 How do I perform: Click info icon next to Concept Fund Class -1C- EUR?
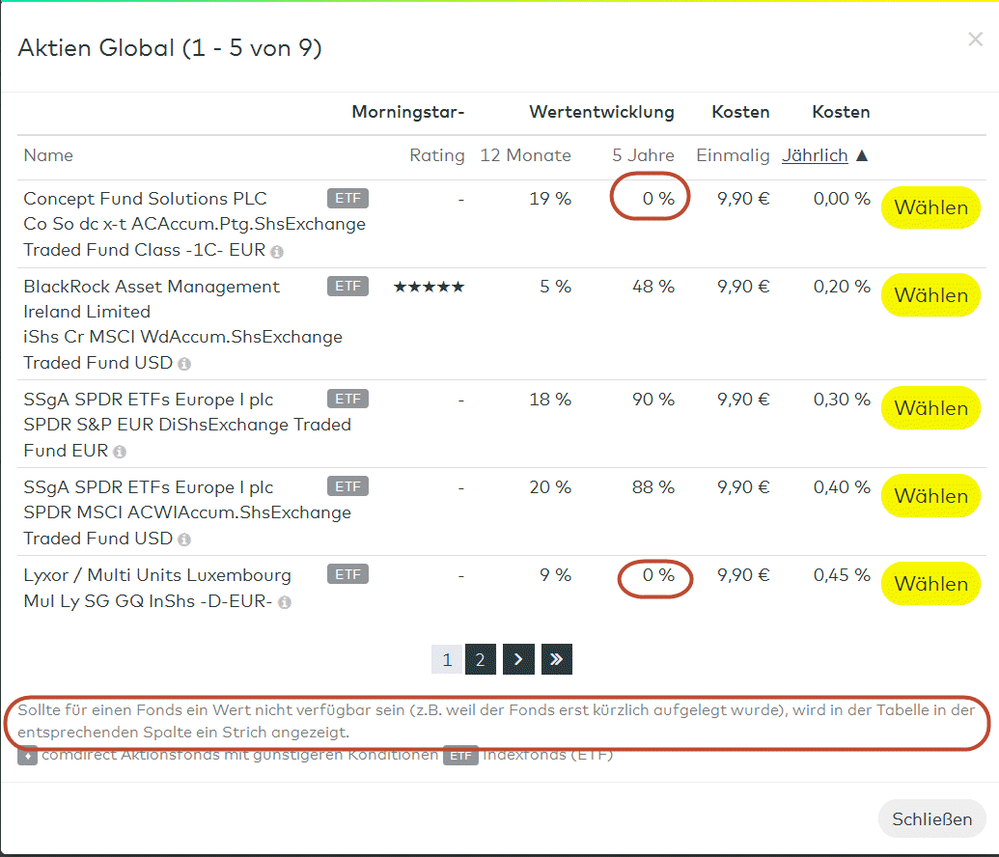click(x=277, y=252)
